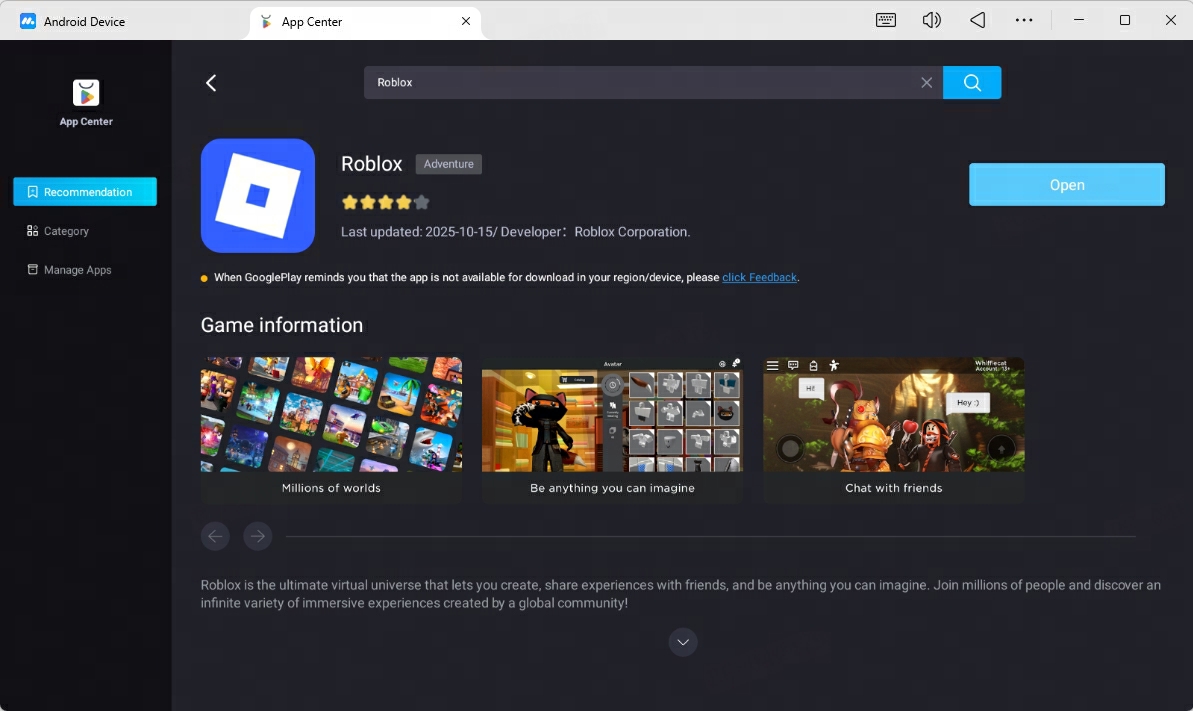Follow the click Feedback link
This screenshot has height=711, width=1193.
tap(759, 277)
